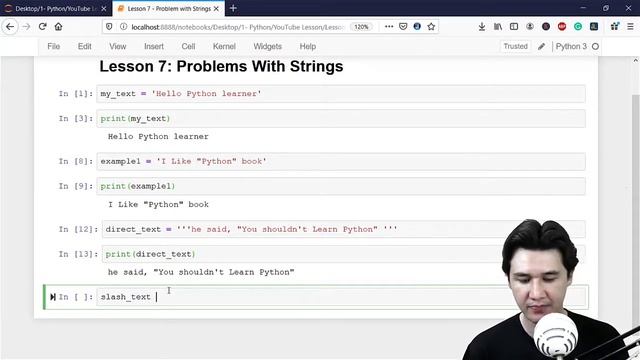Click the 'he said' output line
The height and width of the screenshot is (360, 640).
[201, 272]
